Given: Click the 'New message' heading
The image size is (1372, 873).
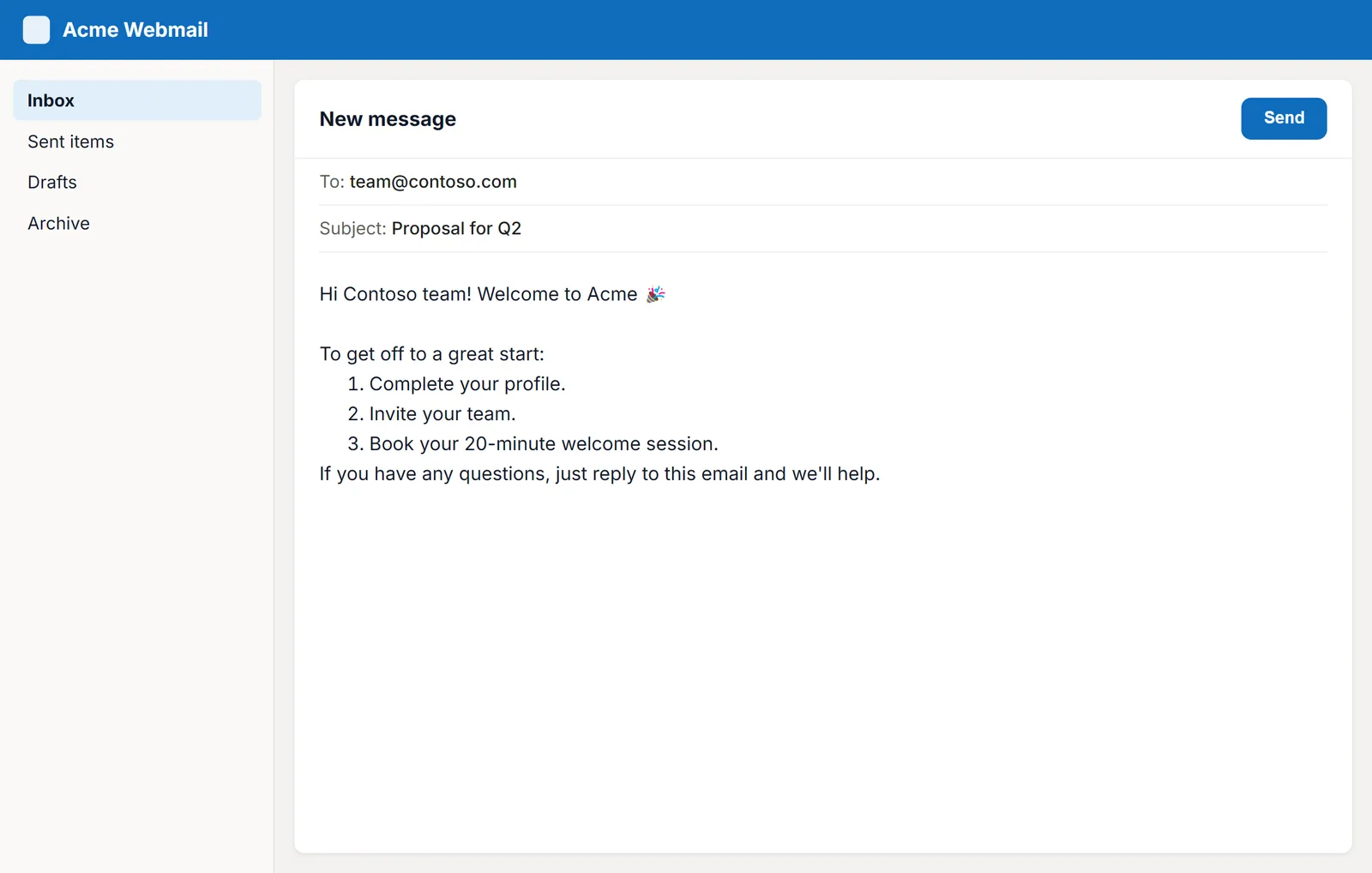Looking at the screenshot, I should [x=388, y=119].
